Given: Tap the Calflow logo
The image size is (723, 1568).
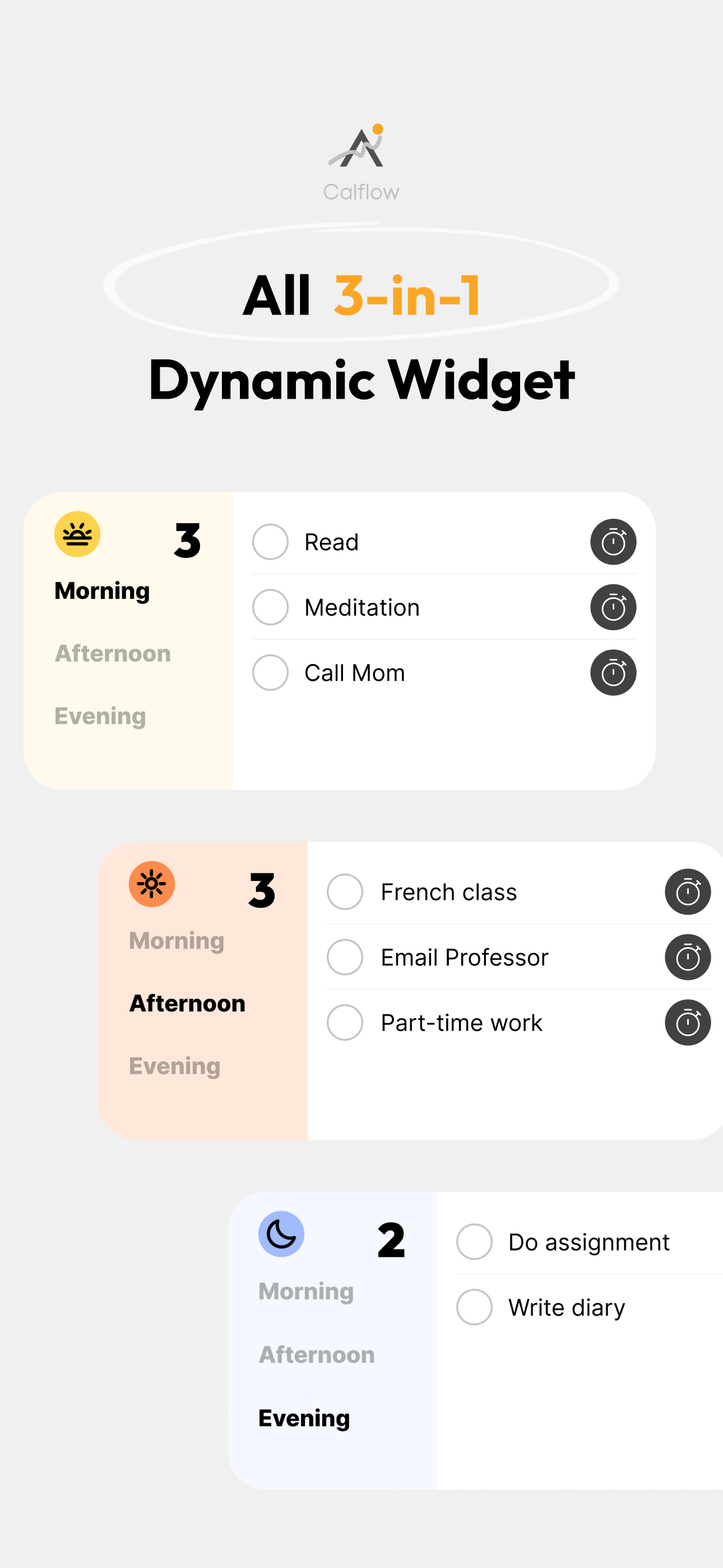Looking at the screenshot, I should pos(361,163).
